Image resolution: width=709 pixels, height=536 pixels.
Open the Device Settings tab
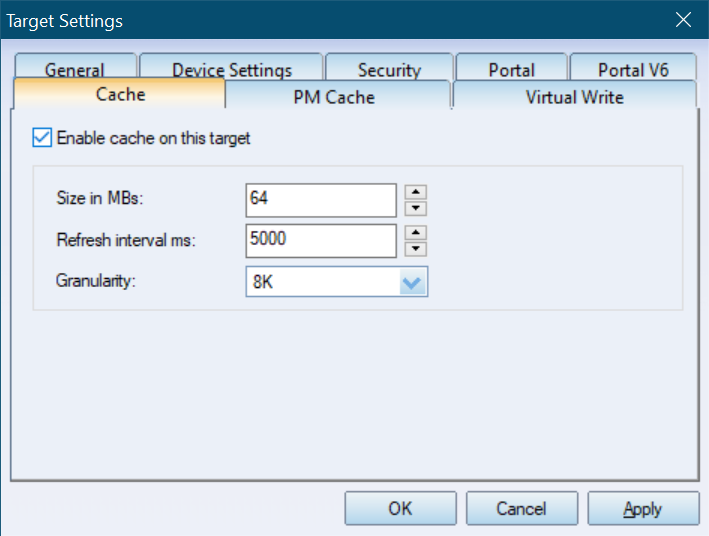[232, 67]
